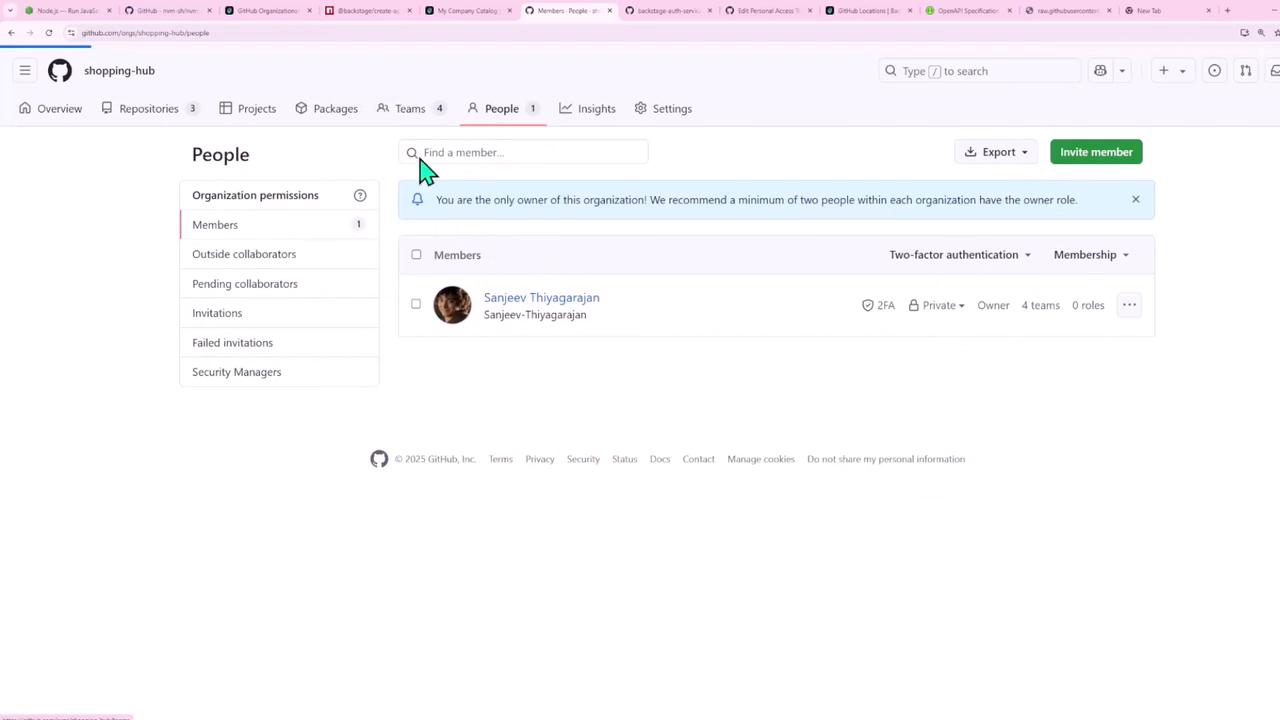Click the Invite member button
The height and width of the screenshot is (720, 1280).
[1096, 152]
